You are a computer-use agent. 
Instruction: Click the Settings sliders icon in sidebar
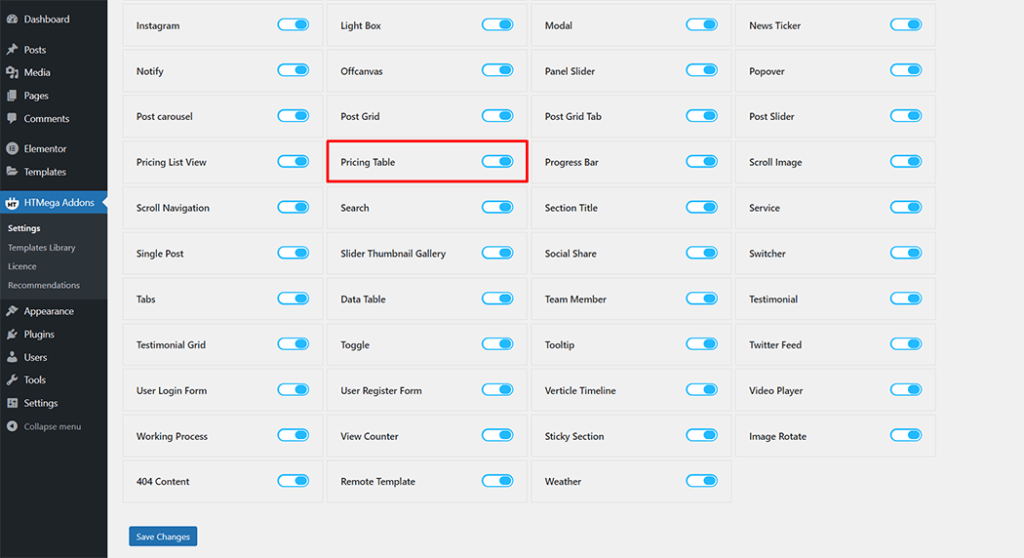[12, 403]
